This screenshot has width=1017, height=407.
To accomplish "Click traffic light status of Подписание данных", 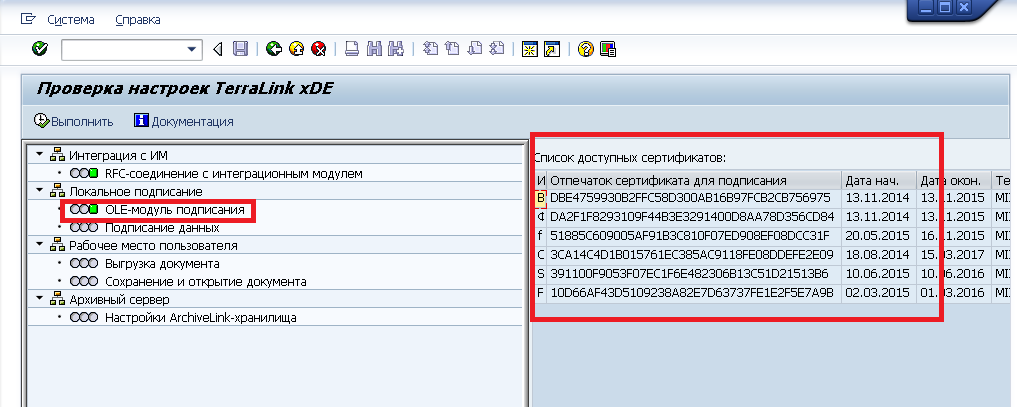I will (x=84, y=228).
